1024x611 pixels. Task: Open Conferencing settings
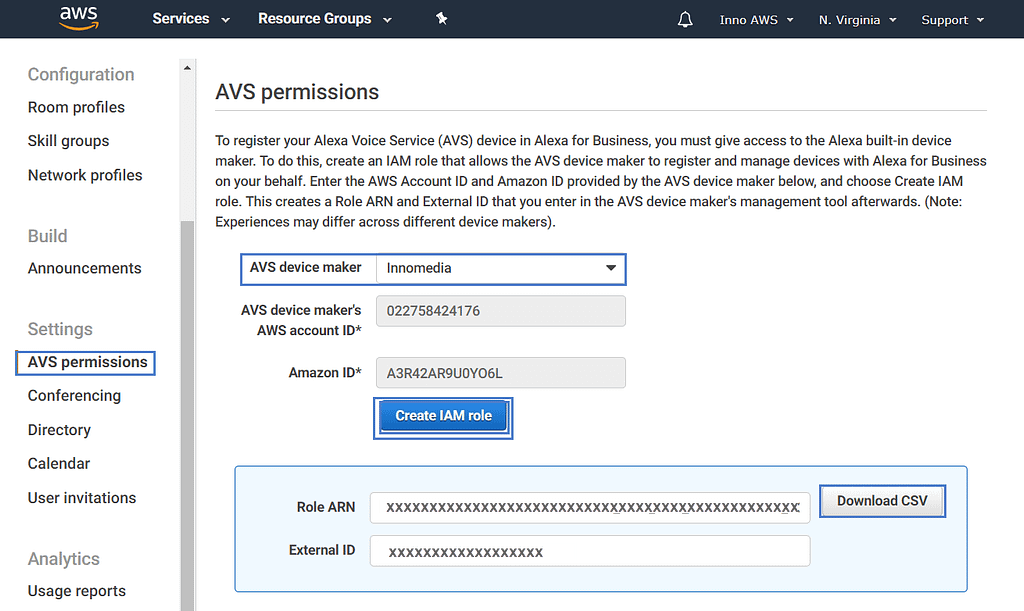(x=74, y=396)
